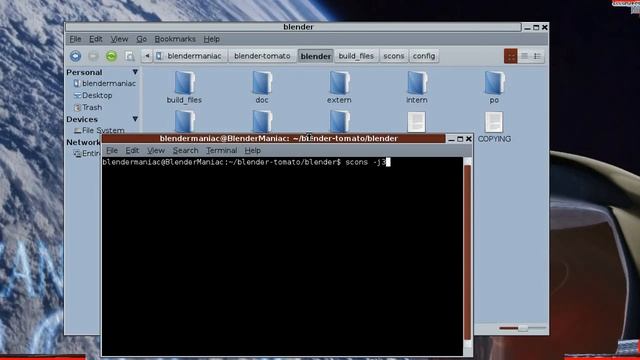Open blendermaniac home in sidebar
The image size is (640, 360).
click(x=105, y=84)
